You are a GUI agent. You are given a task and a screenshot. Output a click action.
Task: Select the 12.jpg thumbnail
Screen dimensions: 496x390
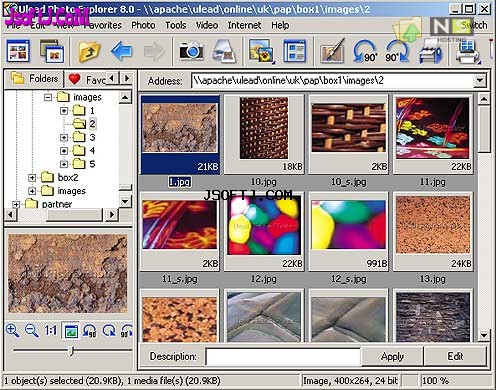pos(264,231)
